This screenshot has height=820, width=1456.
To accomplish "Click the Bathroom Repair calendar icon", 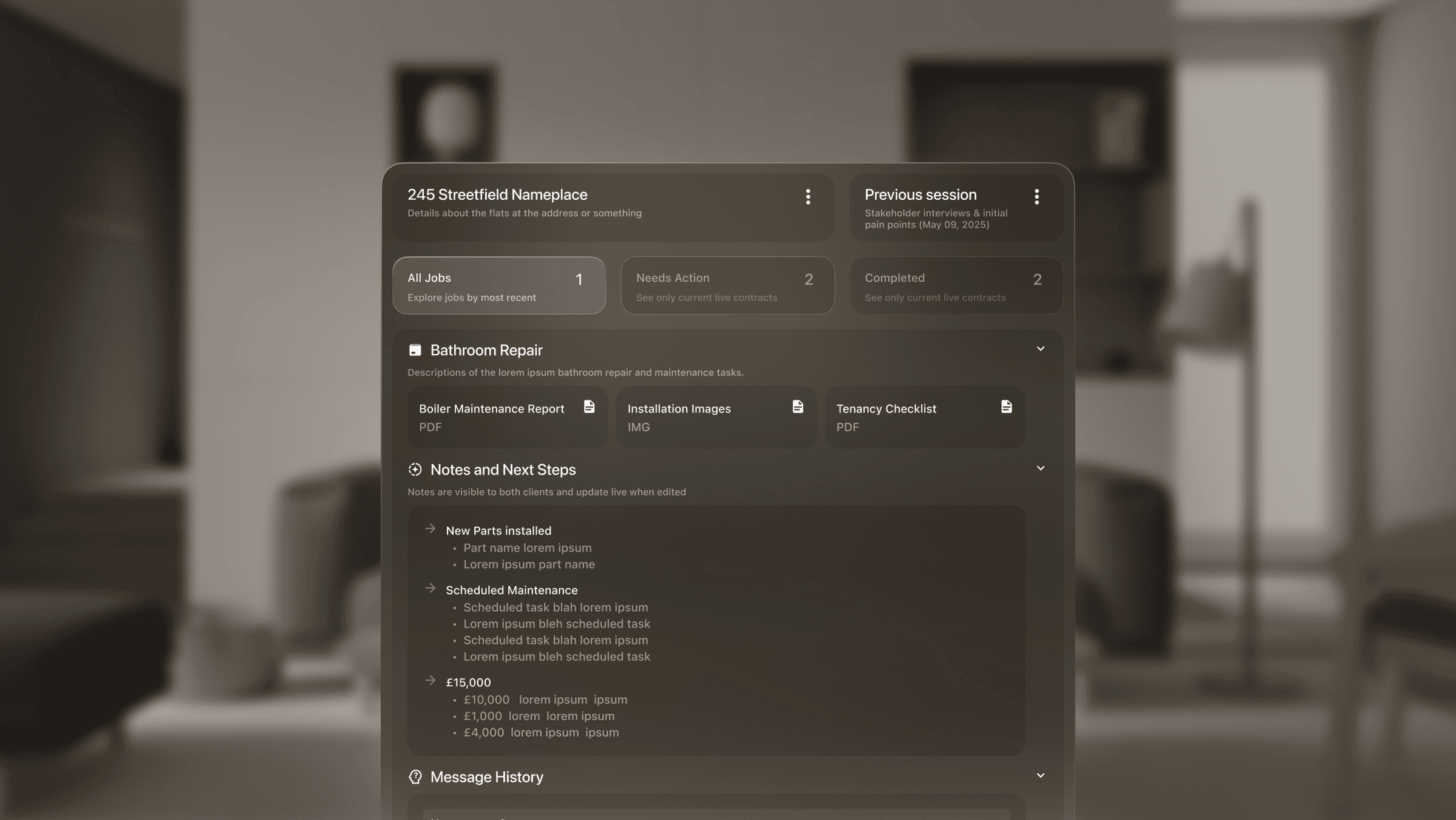I will (x=415, y=350).
